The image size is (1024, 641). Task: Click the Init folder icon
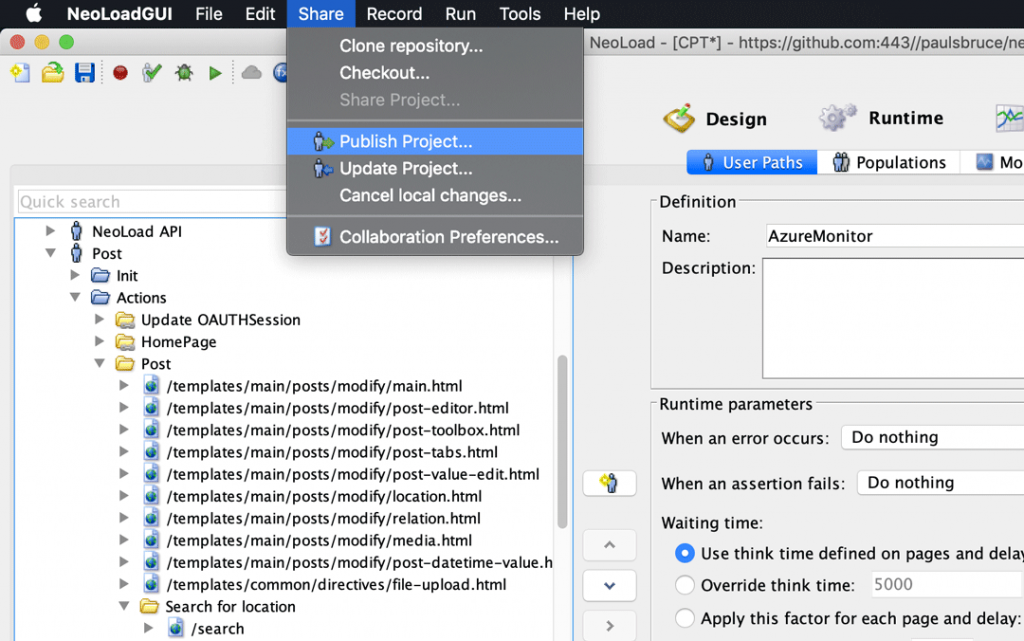point(101,275)
